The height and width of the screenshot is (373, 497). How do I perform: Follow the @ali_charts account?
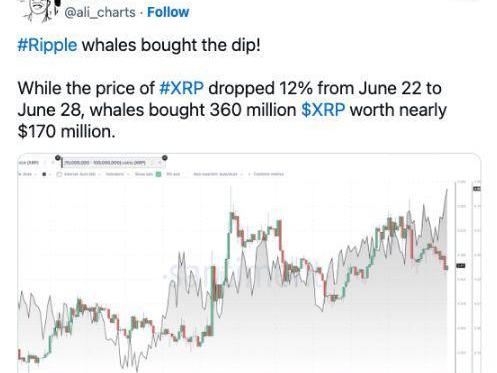click(x=168, y=12)
